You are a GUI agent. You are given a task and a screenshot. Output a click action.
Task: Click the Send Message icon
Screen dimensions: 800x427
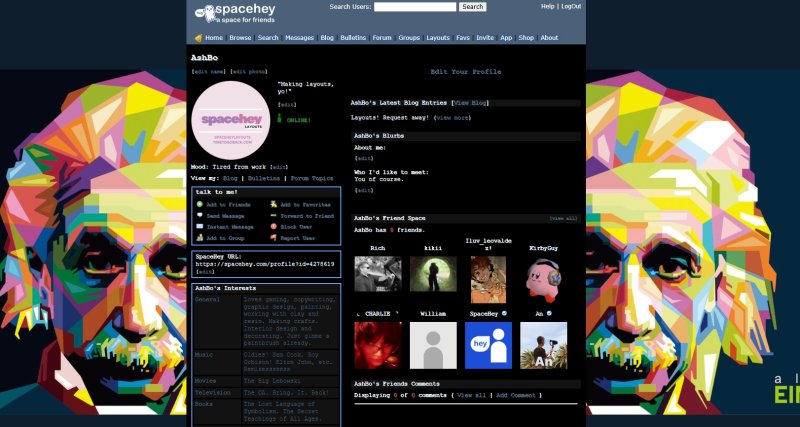pos(200,215)
